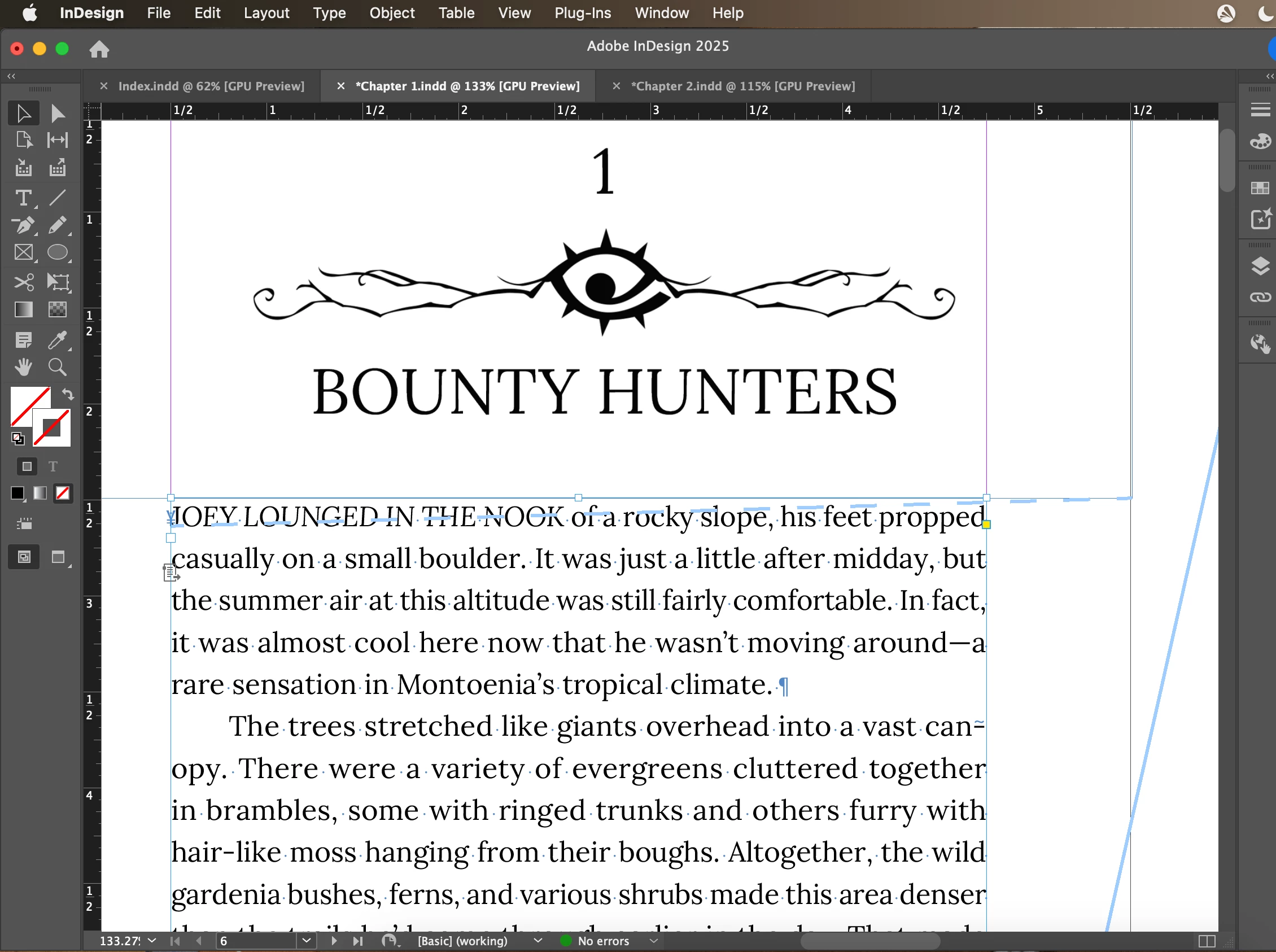Open the Layers panel icon

point(1260,265)
